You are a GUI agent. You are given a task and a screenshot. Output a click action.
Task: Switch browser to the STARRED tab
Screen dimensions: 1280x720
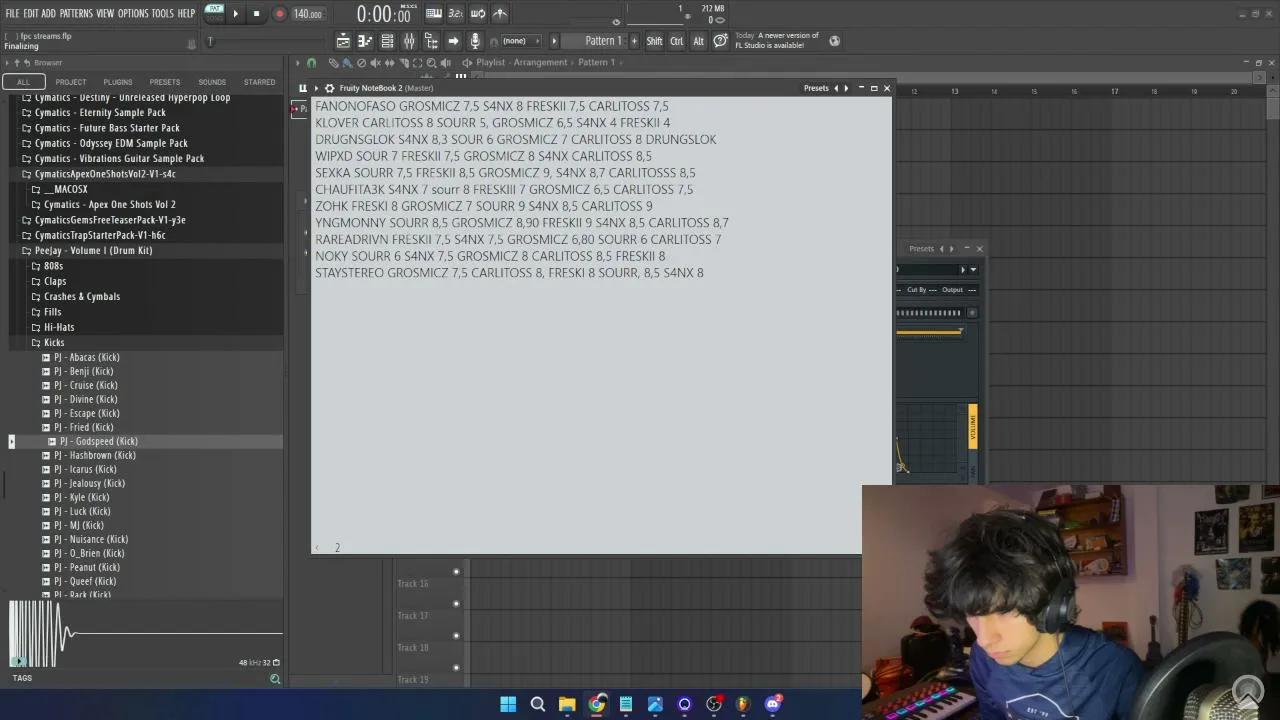tap(259, 82)
